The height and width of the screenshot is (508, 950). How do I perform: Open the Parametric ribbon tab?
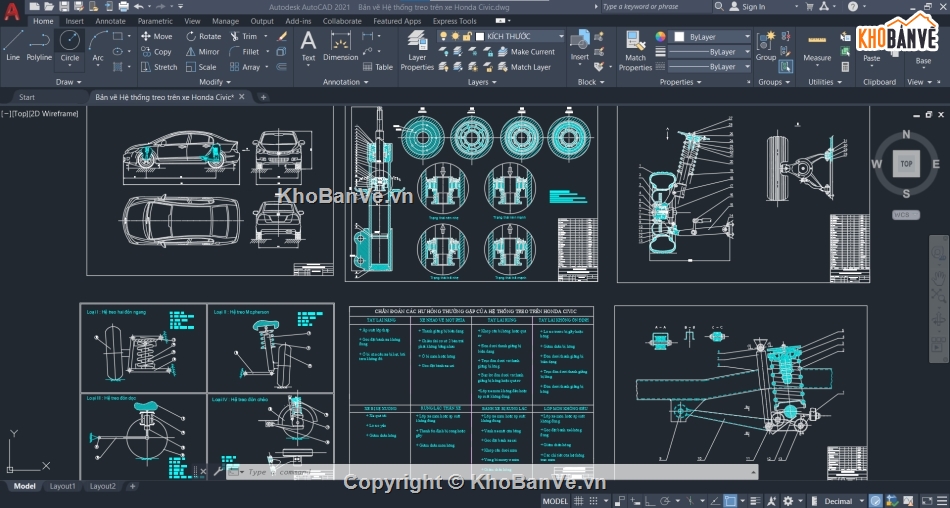coord(155,21)
